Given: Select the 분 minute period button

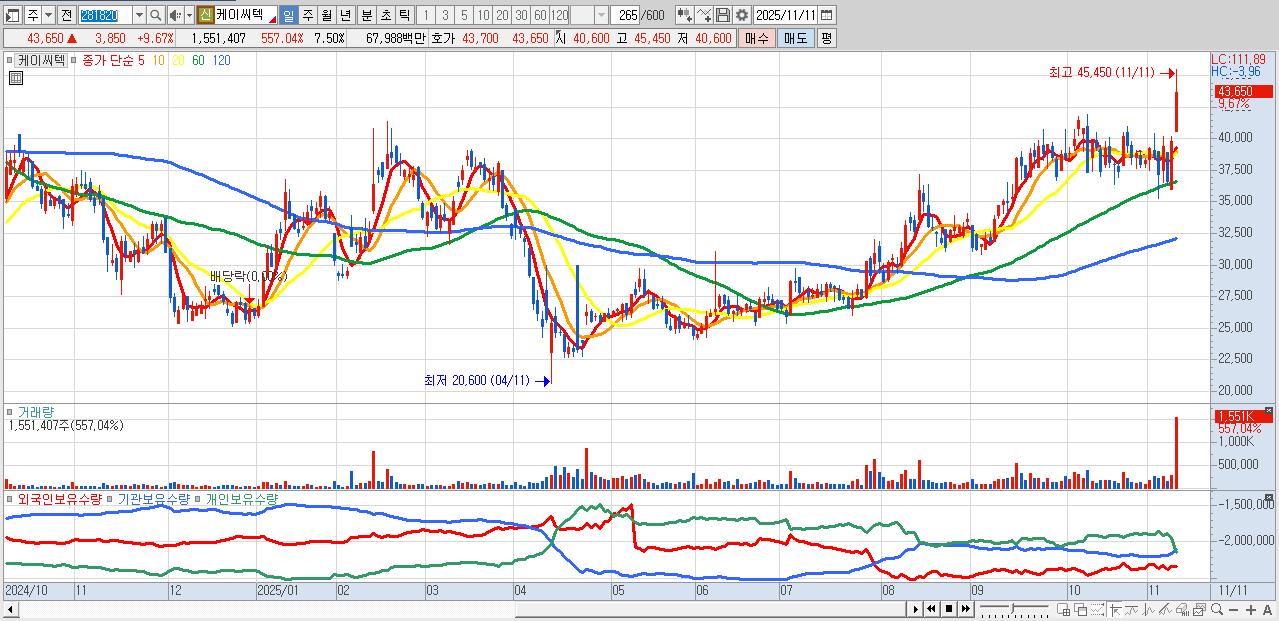Looking at the screenshot, I should (367, 15).
